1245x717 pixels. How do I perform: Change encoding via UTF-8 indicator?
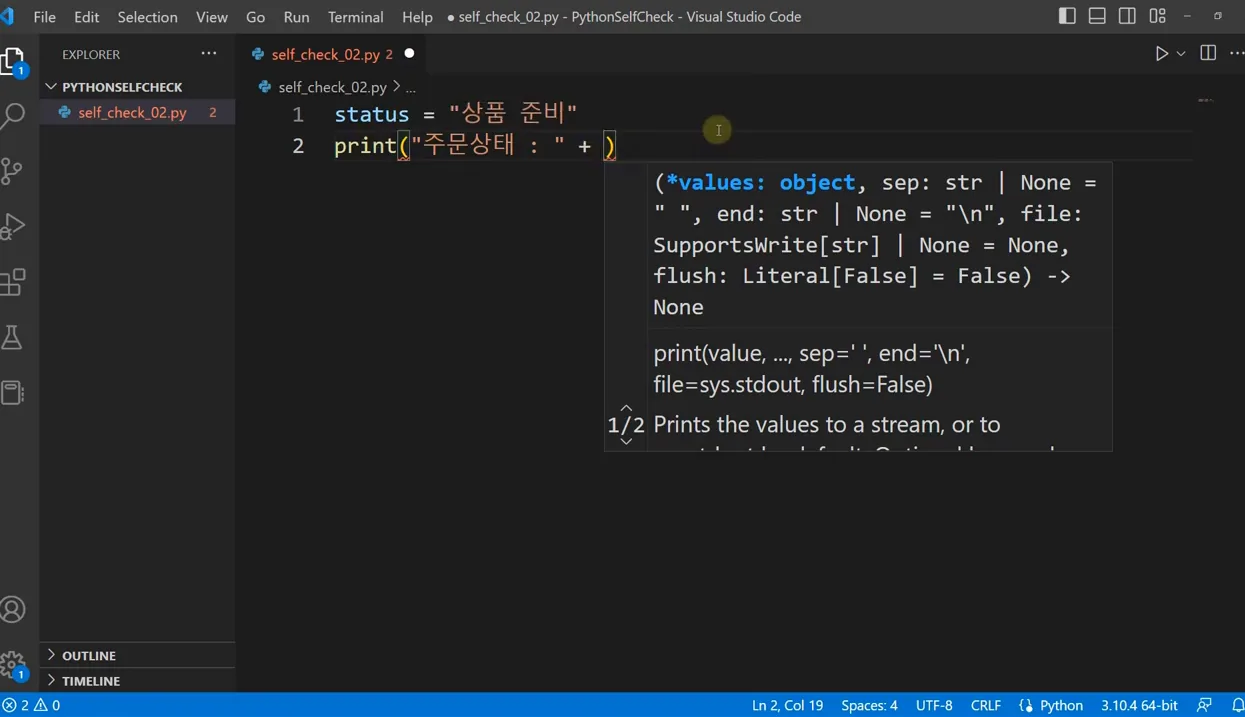click(x=934, y=705)
